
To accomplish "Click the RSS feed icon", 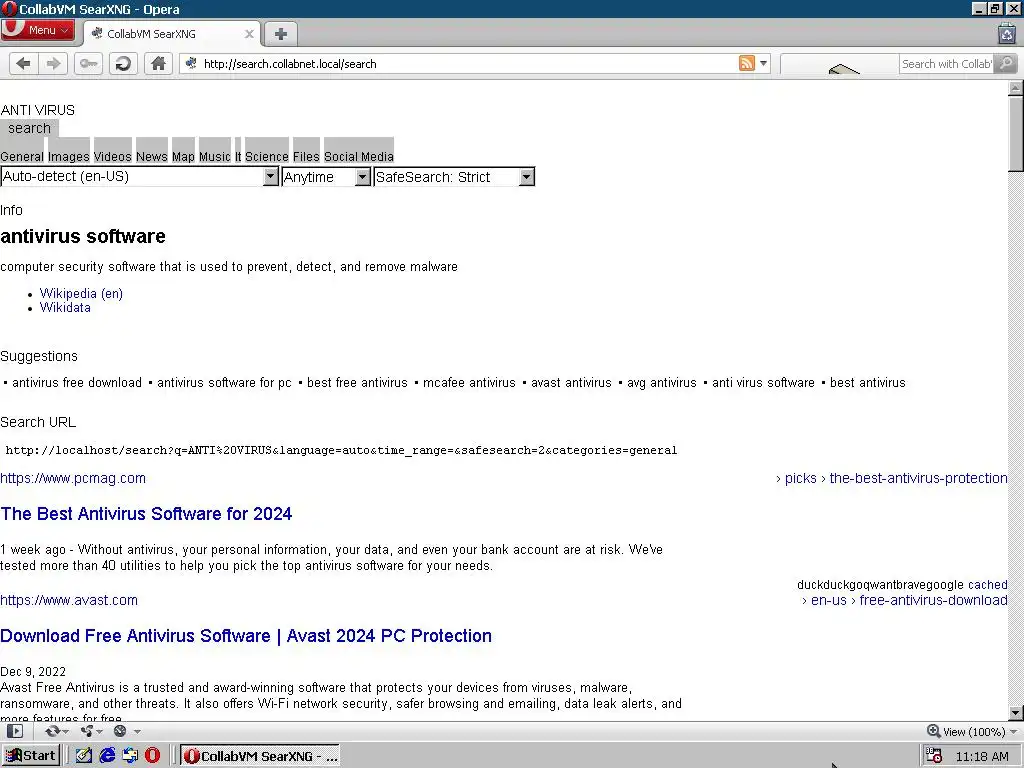I will tap(746, 63).
